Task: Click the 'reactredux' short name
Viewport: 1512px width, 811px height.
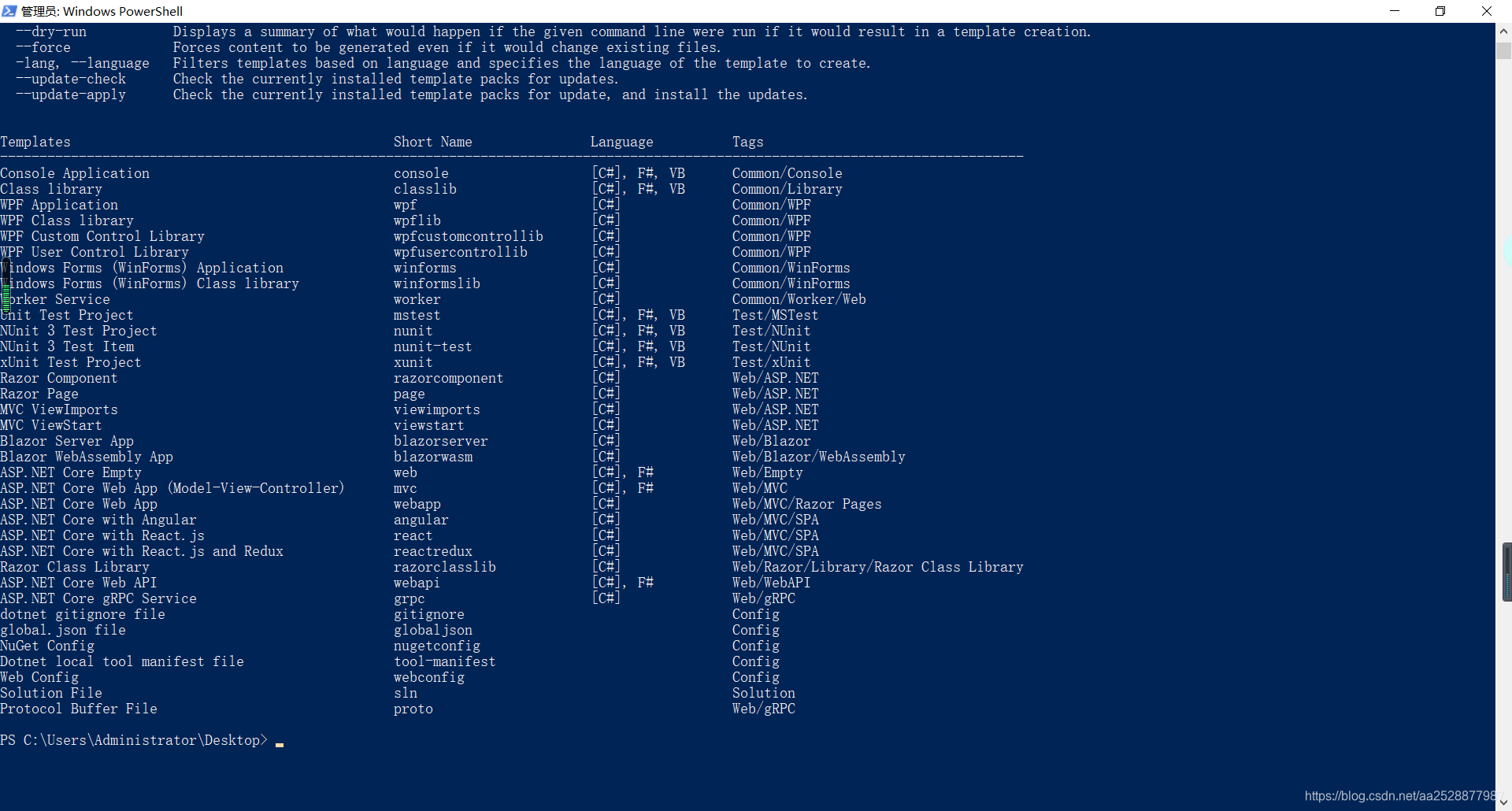Action: pos(433,551)
